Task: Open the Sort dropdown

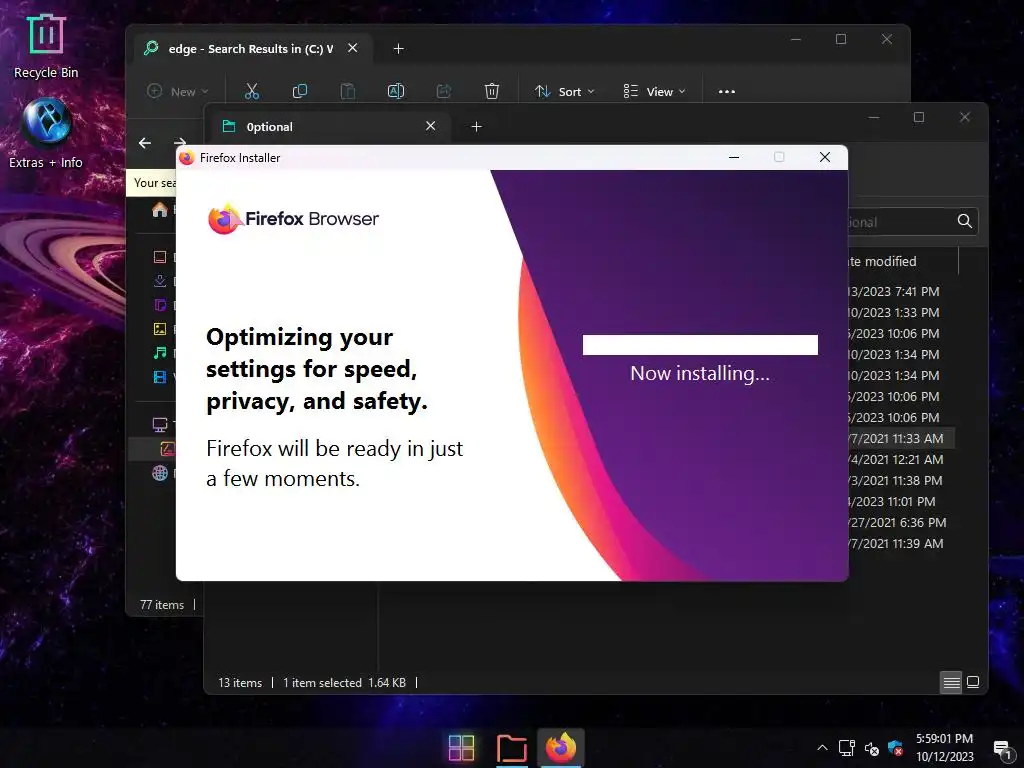Action: 564,91
